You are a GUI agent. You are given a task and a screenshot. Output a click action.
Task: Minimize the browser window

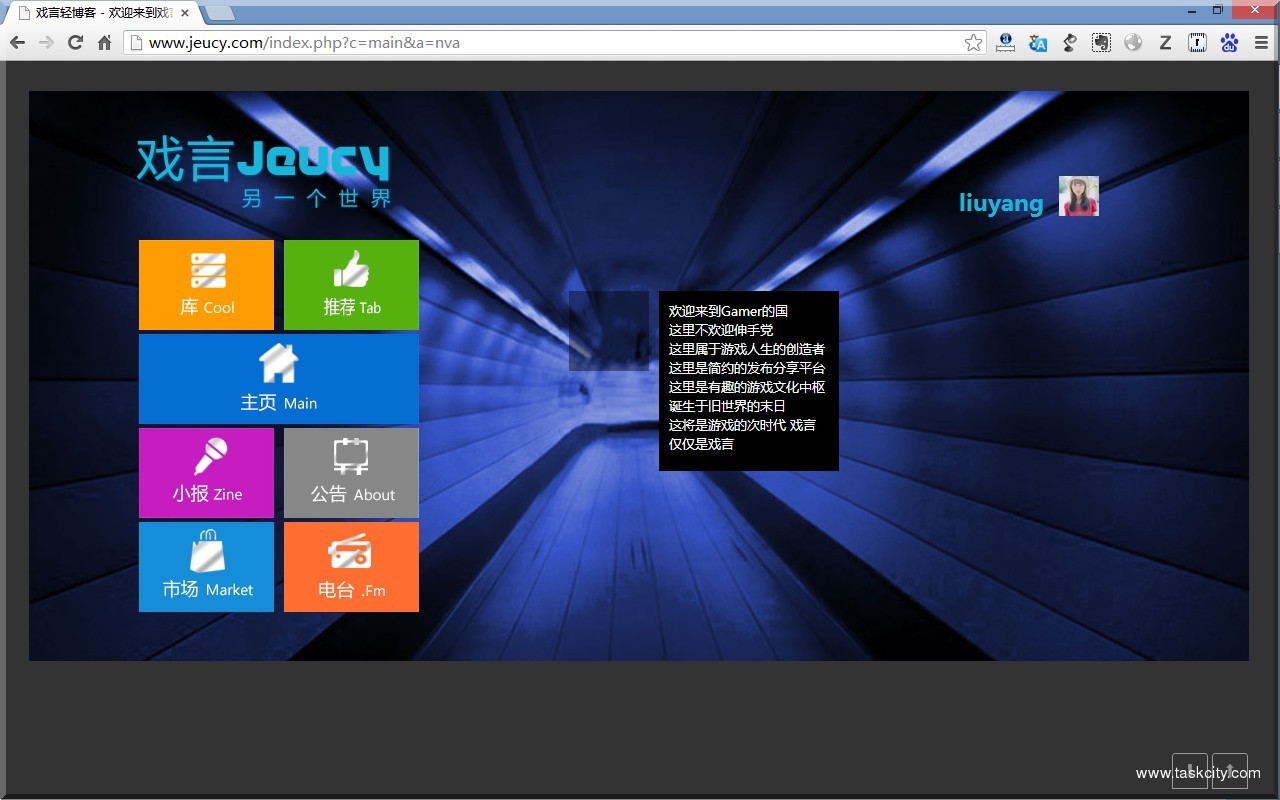1192,10
